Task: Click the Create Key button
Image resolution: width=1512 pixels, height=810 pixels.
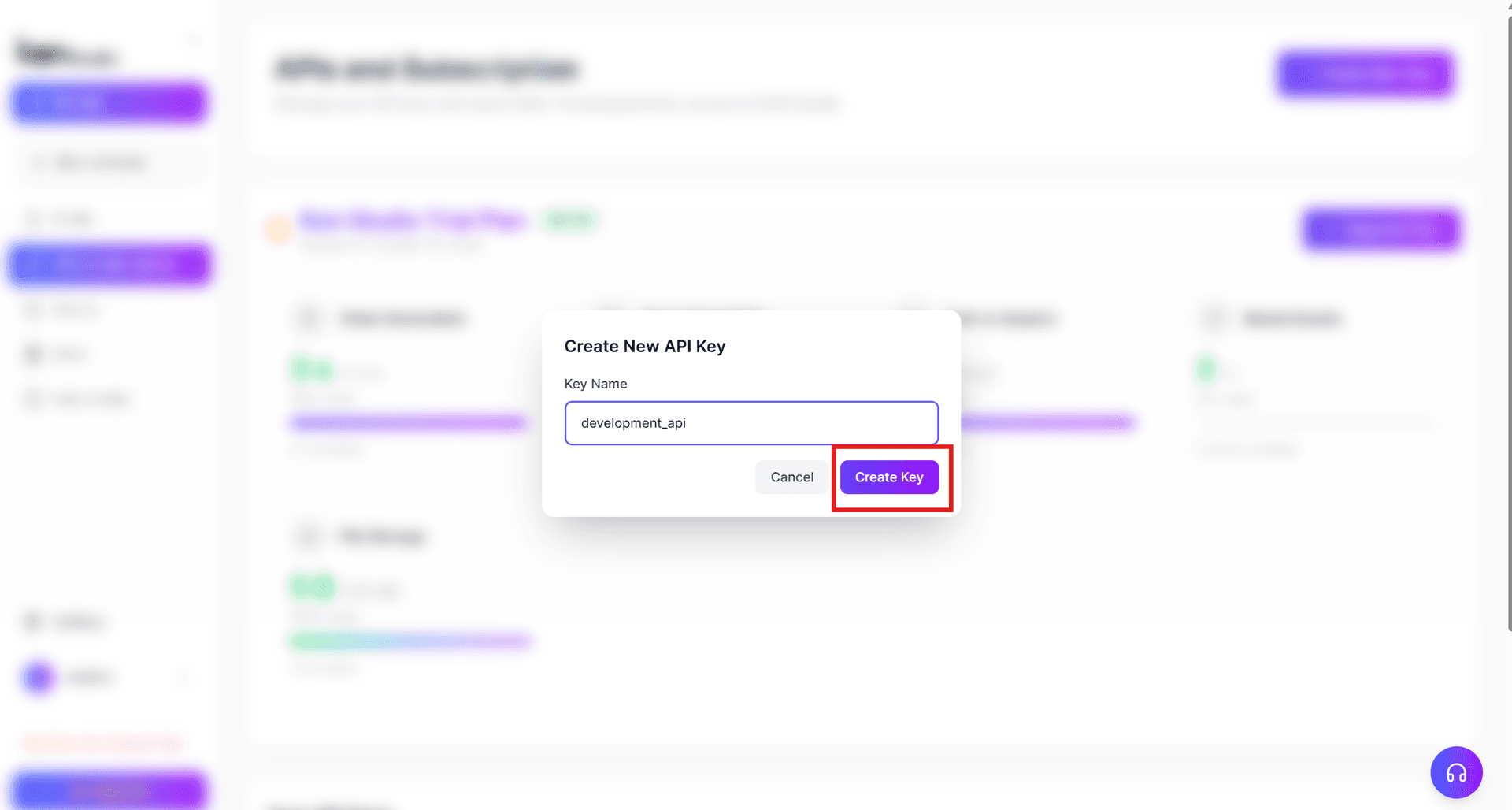Action: click(x=889, y=477)
